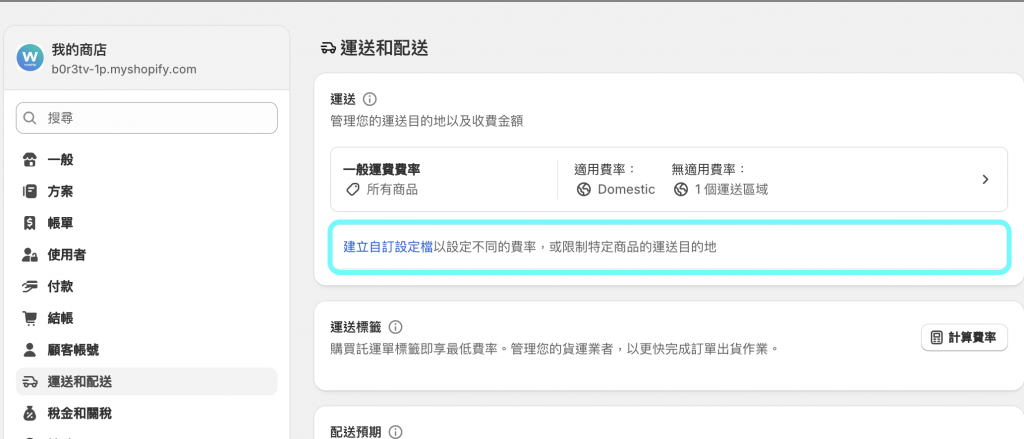This screenshot has width=1024, height=439.
Task: Click the 建立自訂設定檔 link
Action: (x=388, y=246)
